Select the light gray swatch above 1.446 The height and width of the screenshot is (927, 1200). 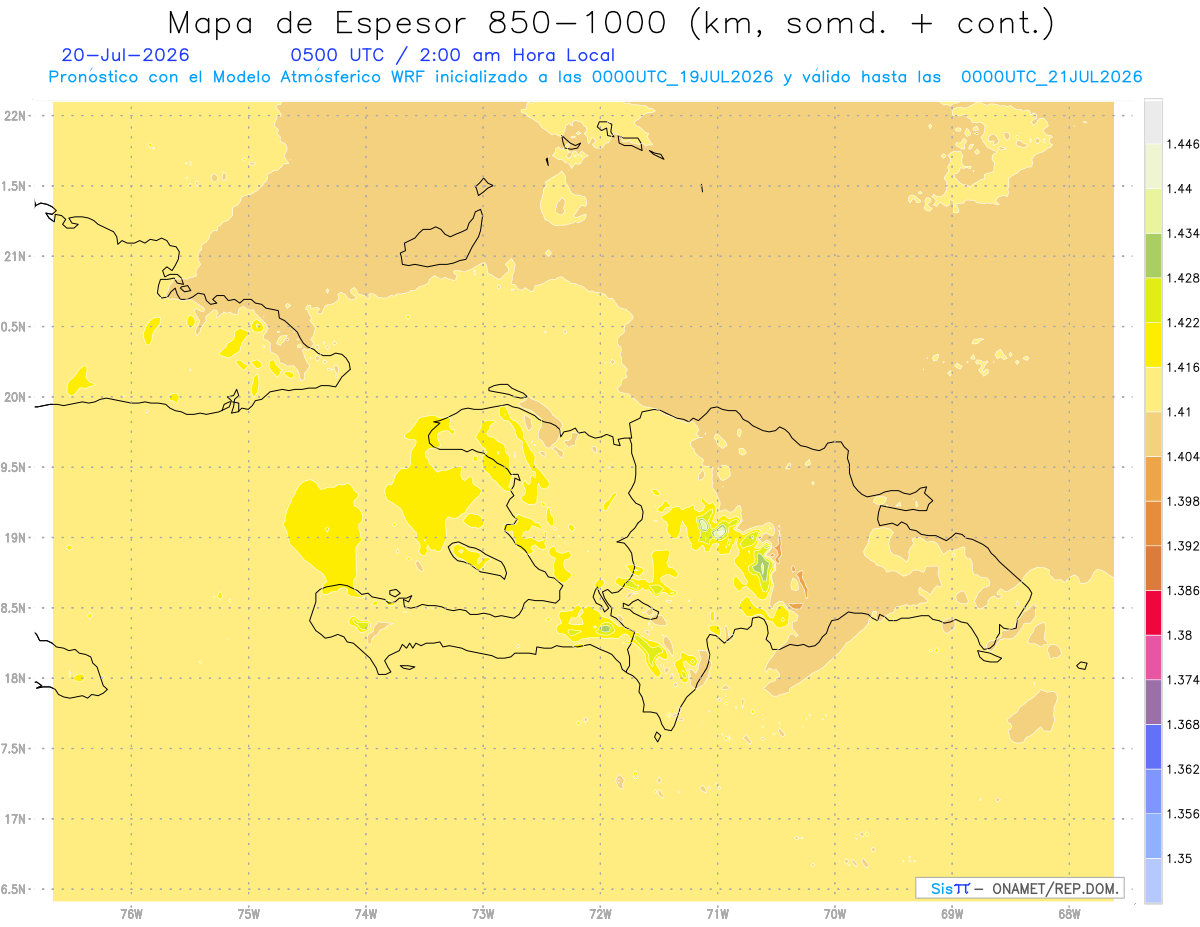1153,121
